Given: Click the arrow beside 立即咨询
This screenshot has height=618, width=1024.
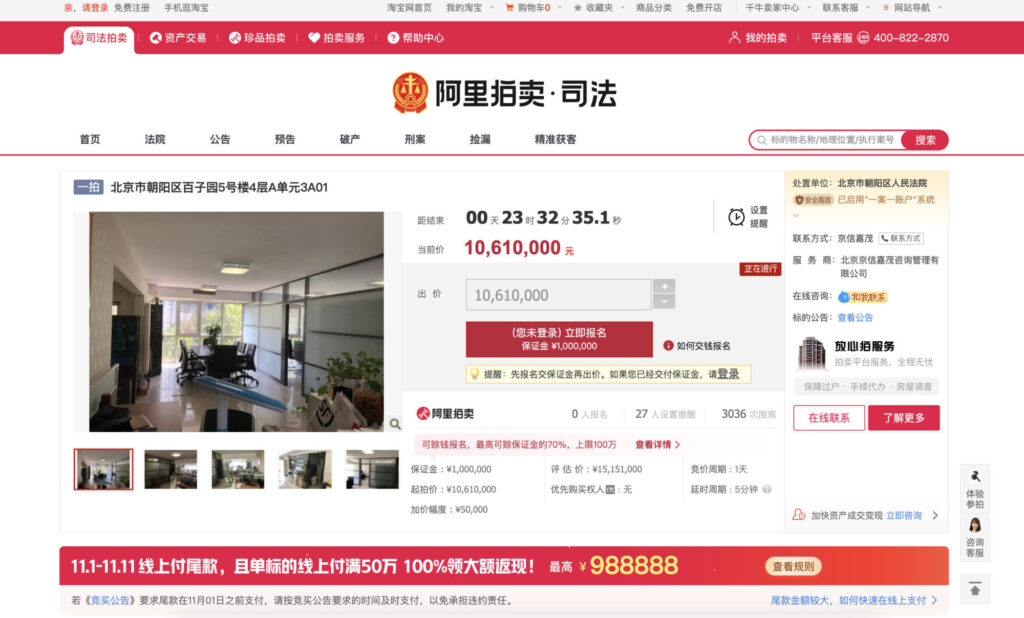Looking at the screenshot, I should (935, 515).
